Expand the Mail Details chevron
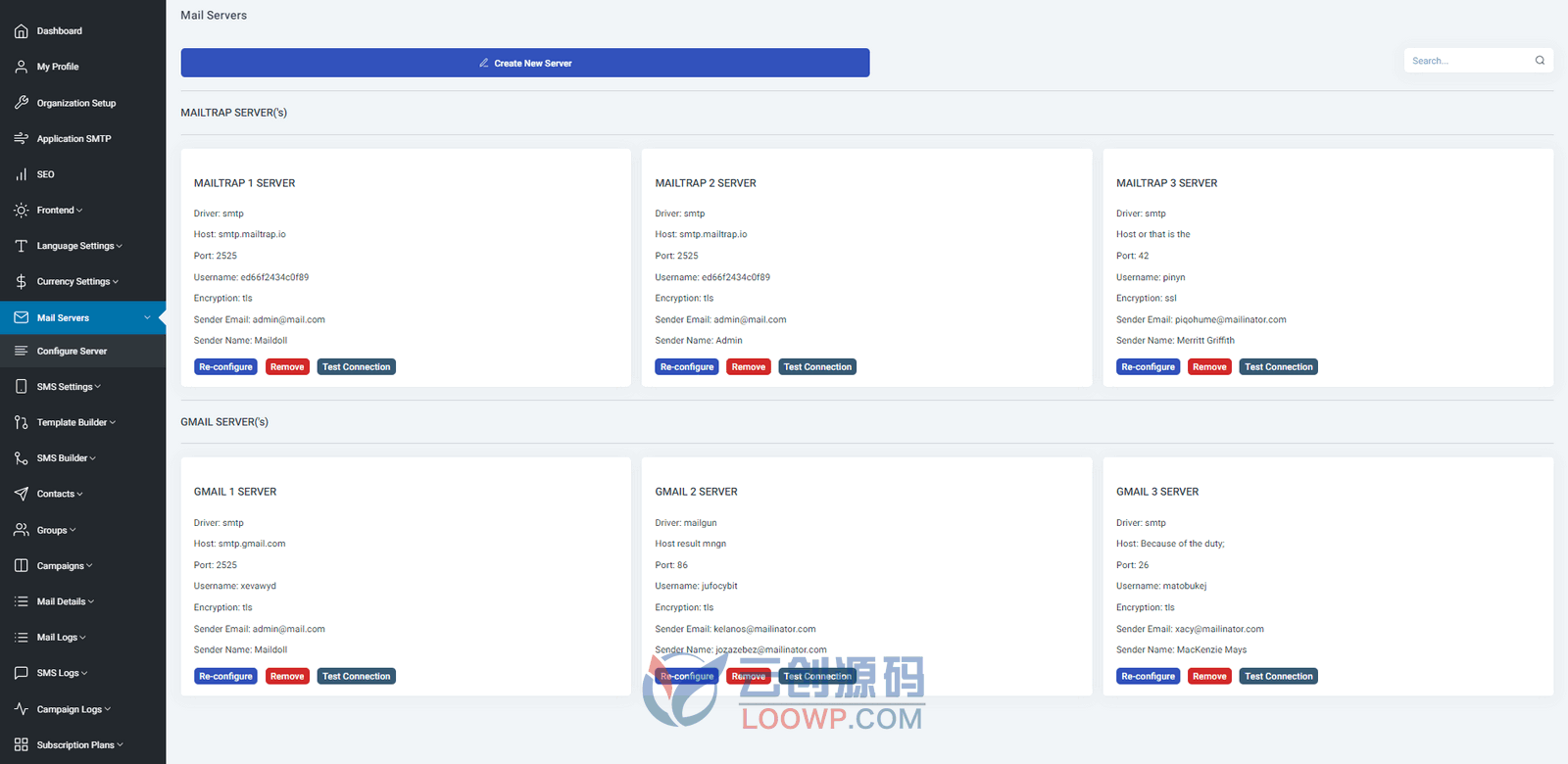 point(91,601)
